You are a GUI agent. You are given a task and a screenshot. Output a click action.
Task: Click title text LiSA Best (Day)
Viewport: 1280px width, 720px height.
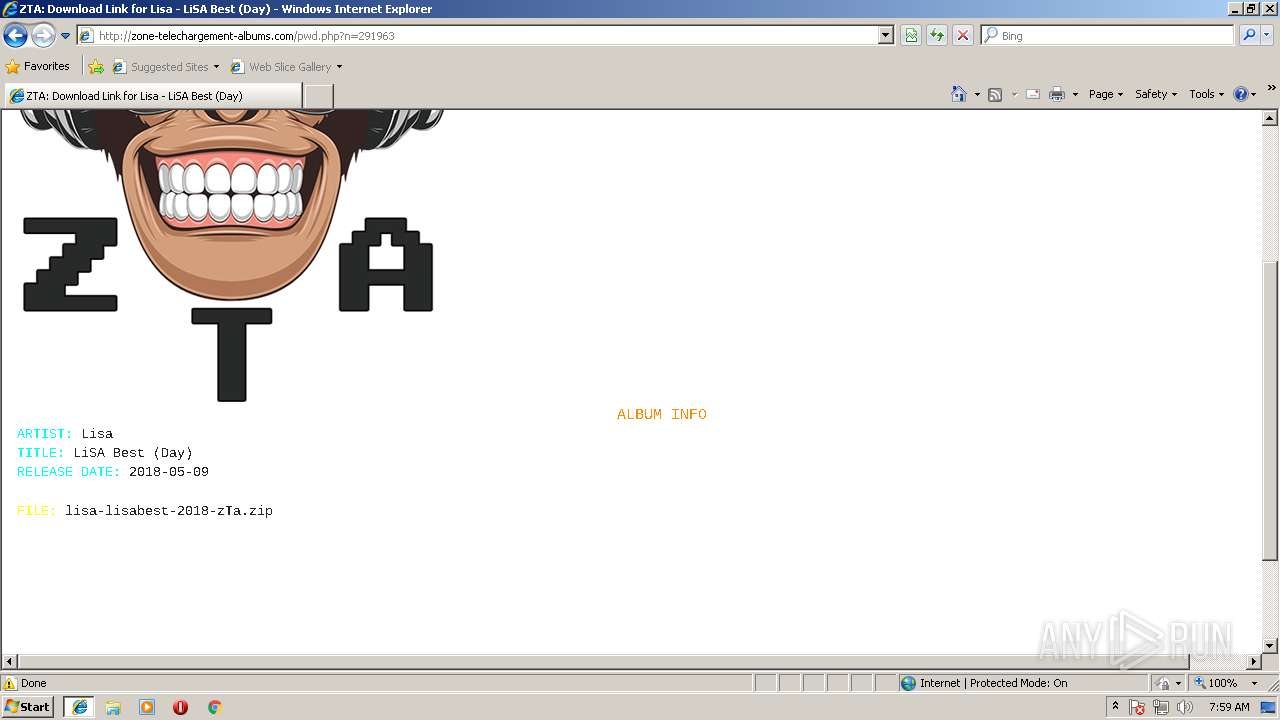[x=133, y=453]
